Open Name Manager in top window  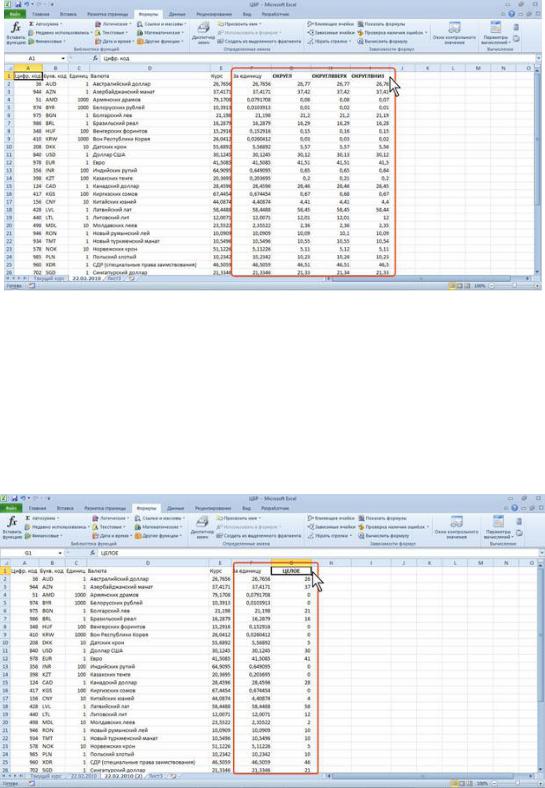click(x=203, y=33)
